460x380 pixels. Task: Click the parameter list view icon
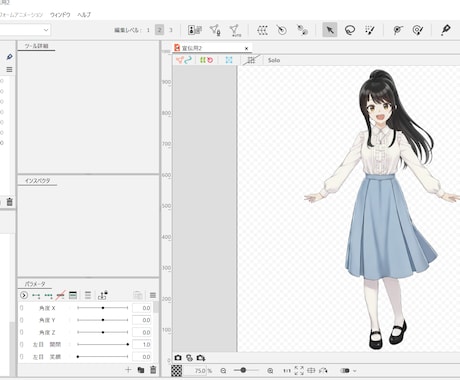coord(73,295)
